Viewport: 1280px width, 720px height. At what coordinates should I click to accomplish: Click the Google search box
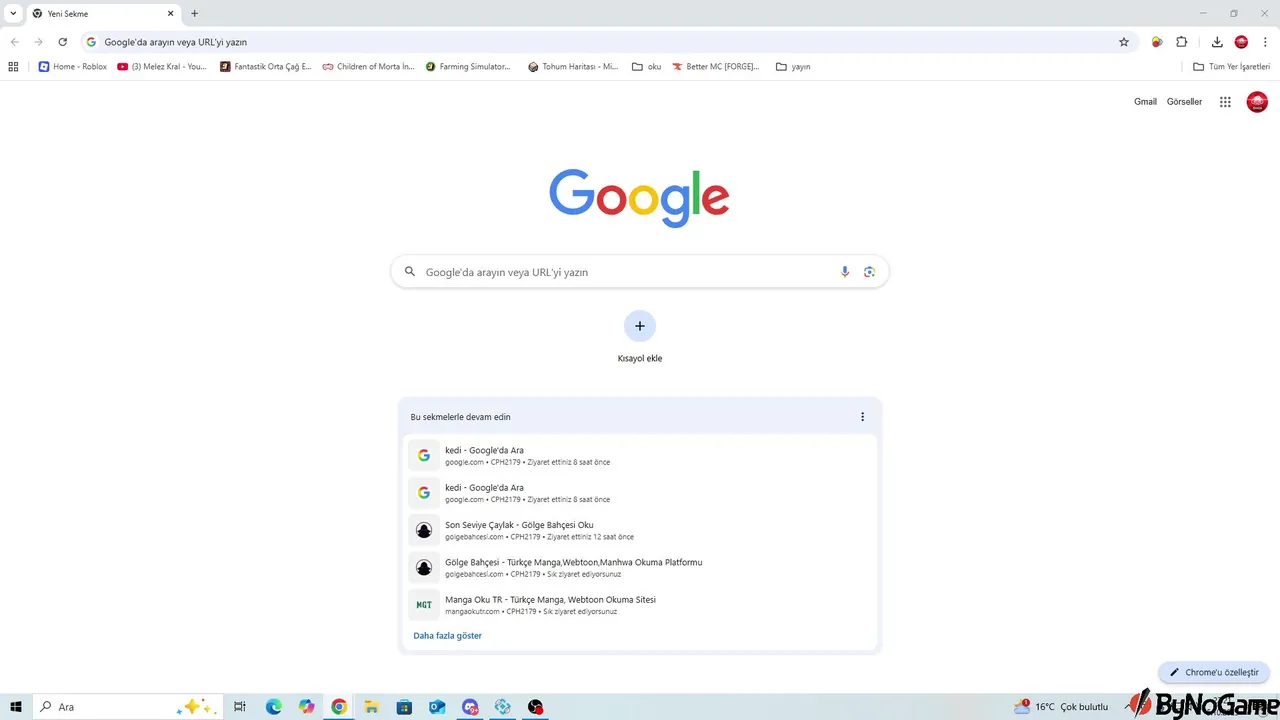pyautogui.click(x=640, y=272)
